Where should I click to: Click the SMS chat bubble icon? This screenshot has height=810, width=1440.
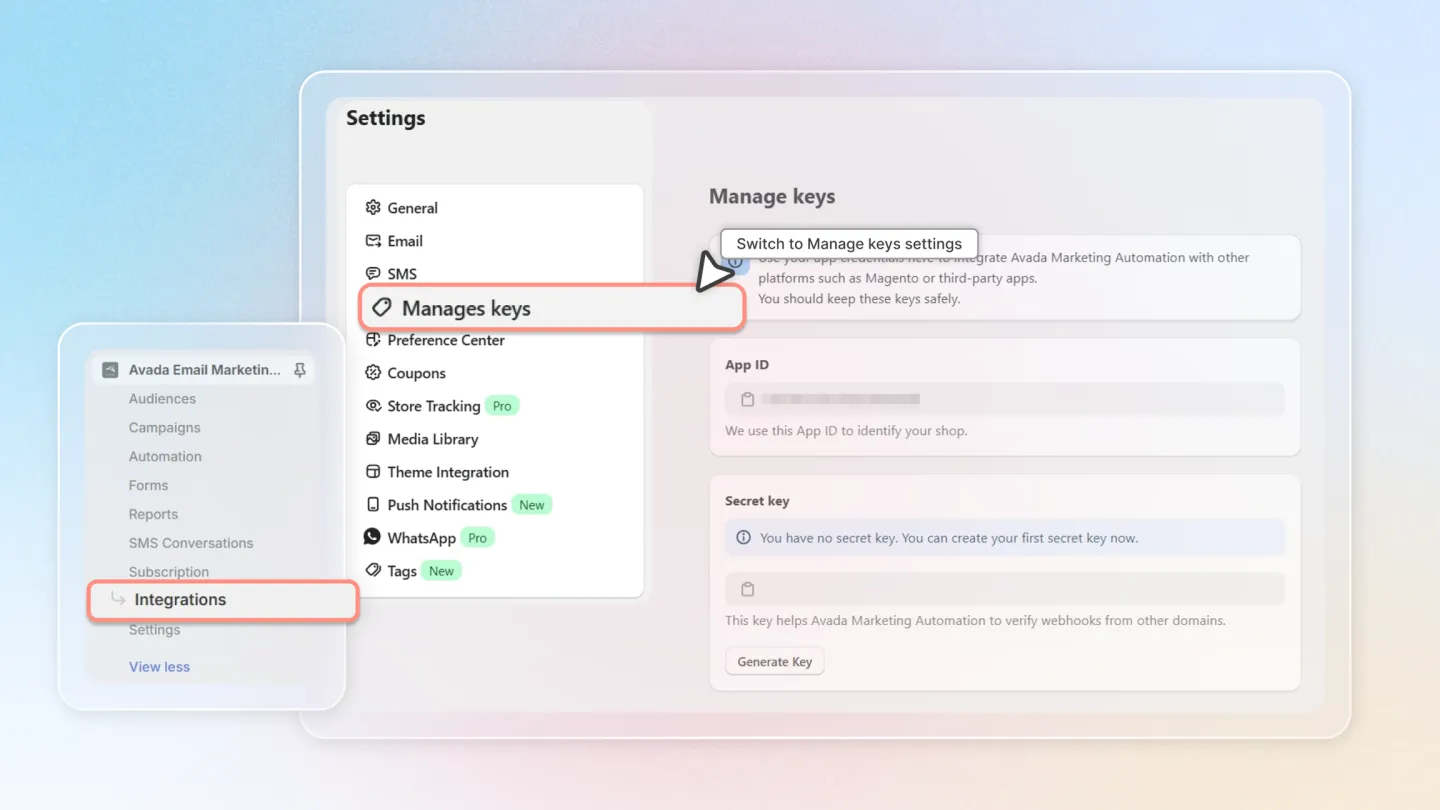373,274
